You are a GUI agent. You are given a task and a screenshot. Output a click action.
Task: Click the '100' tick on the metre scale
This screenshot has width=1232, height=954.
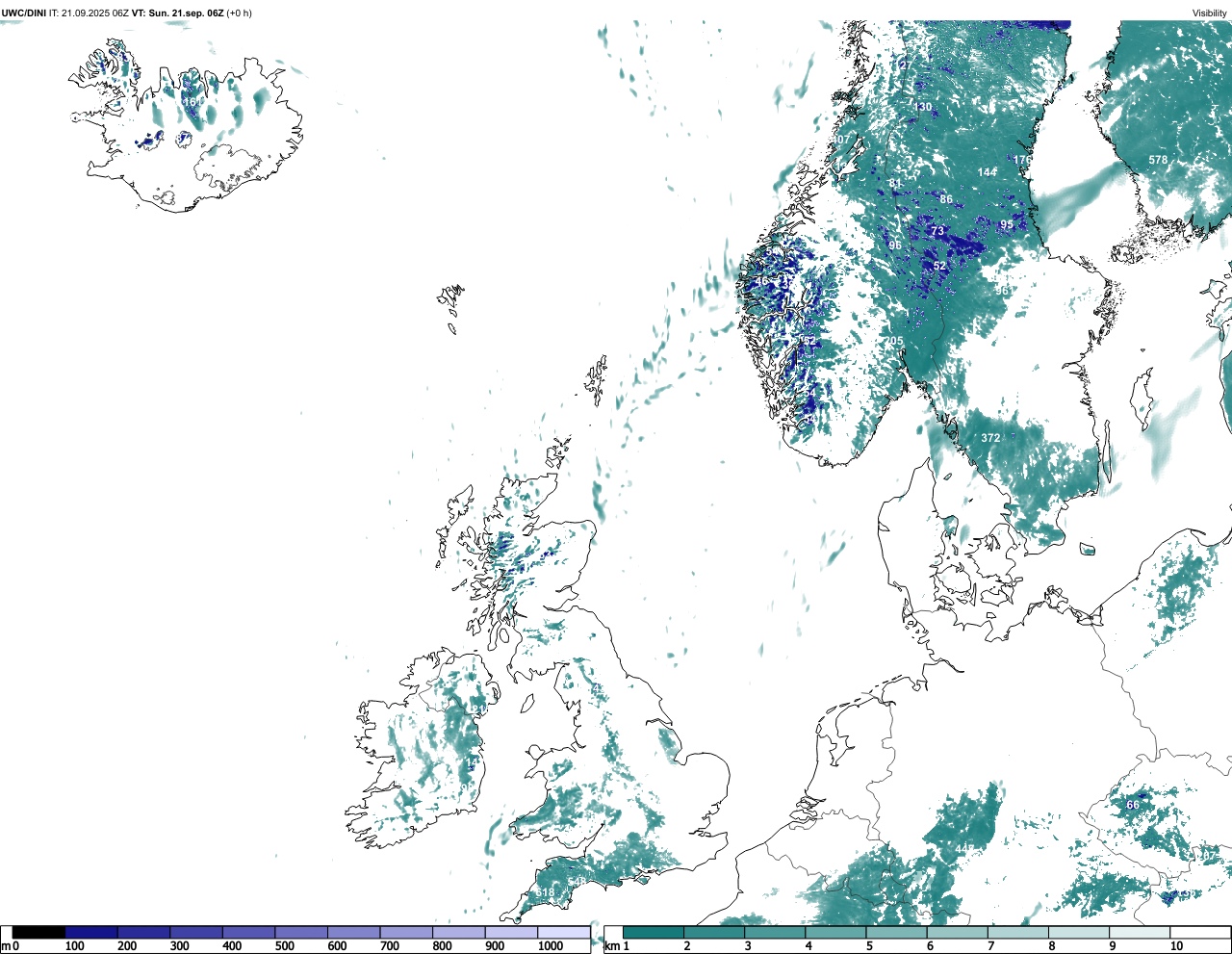point(74,946)
